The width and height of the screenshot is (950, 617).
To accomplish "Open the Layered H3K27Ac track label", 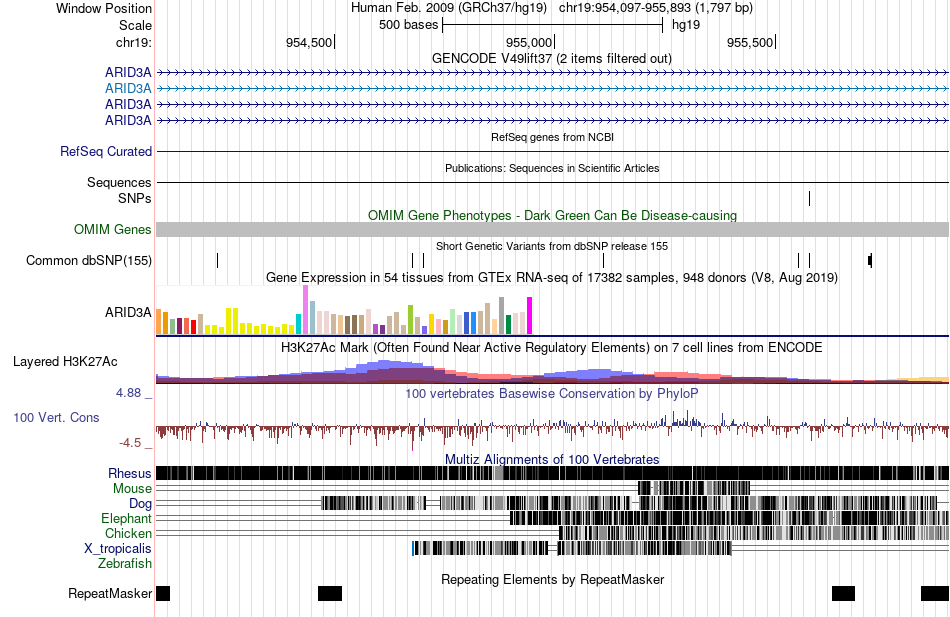I will pyautogui.click(x=65, y=362).
